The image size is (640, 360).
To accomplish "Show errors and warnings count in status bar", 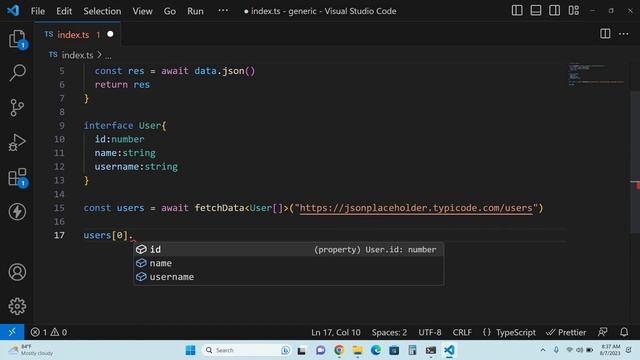I will pos(49,332).
